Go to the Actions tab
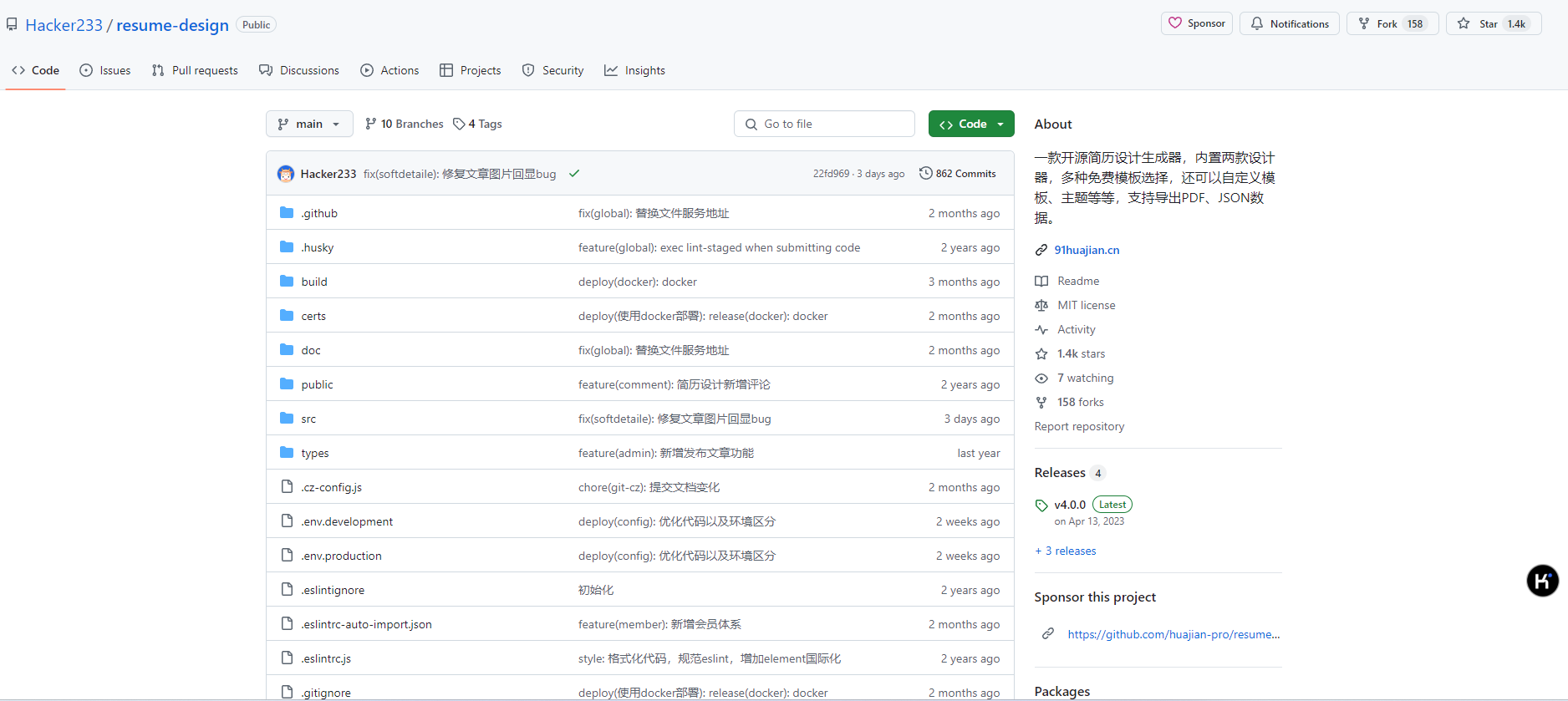1568x701 pixels. tap(389, 70)
